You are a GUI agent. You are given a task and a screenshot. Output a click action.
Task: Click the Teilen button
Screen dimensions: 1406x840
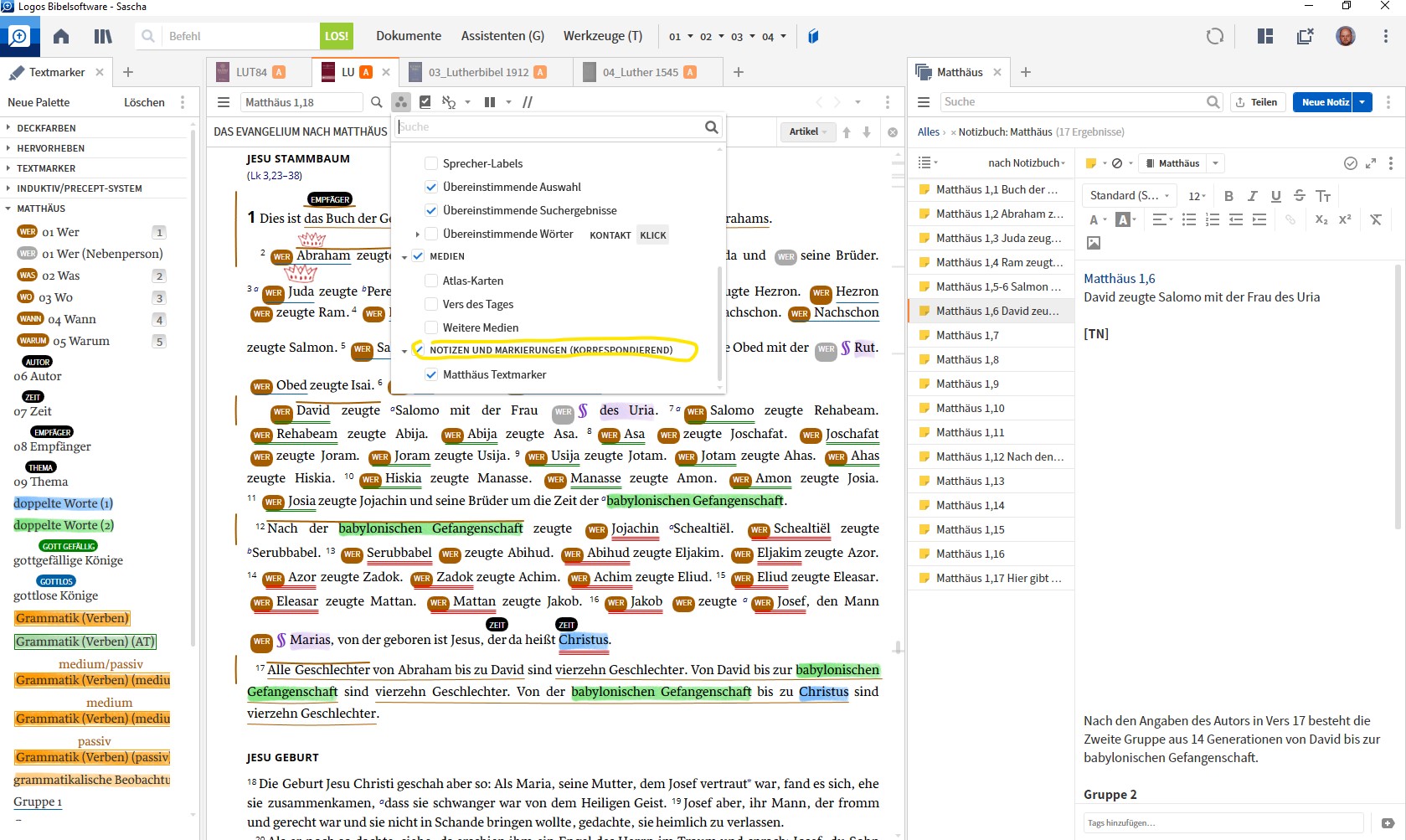tap(1257, 102)
